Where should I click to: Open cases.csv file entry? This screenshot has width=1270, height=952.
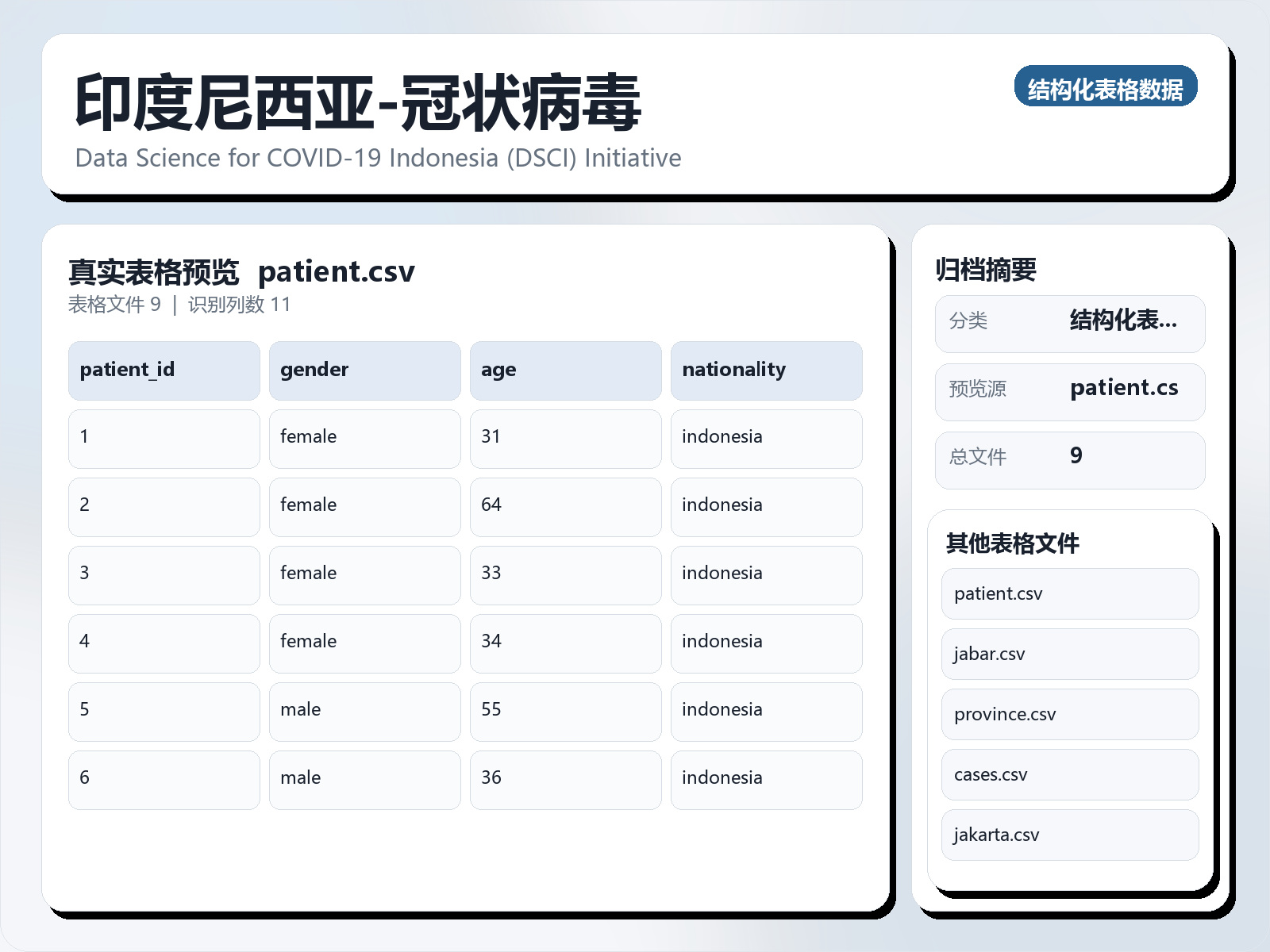tap(1069, 774)
